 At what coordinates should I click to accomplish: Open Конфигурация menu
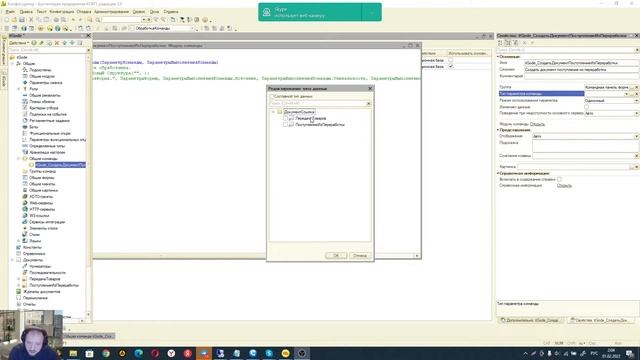(x=62, y=12)
